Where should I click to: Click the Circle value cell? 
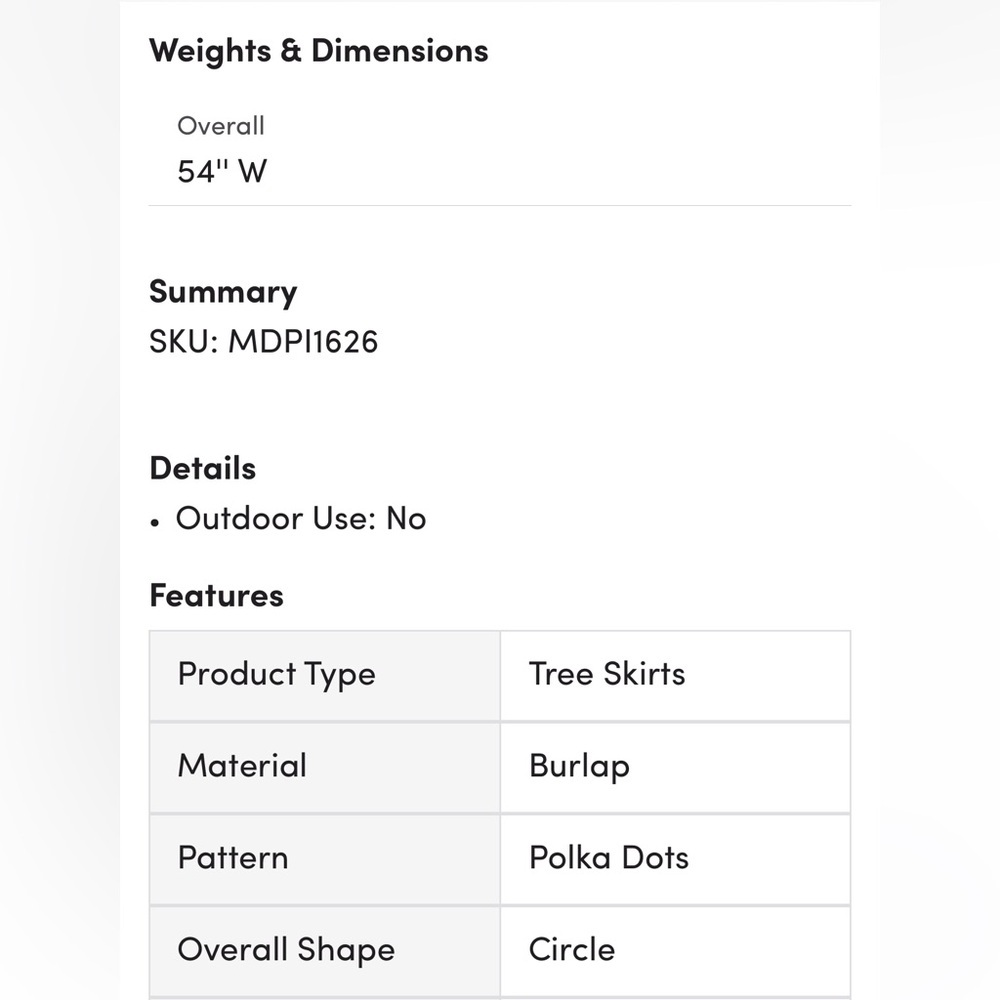pos(675,951)
